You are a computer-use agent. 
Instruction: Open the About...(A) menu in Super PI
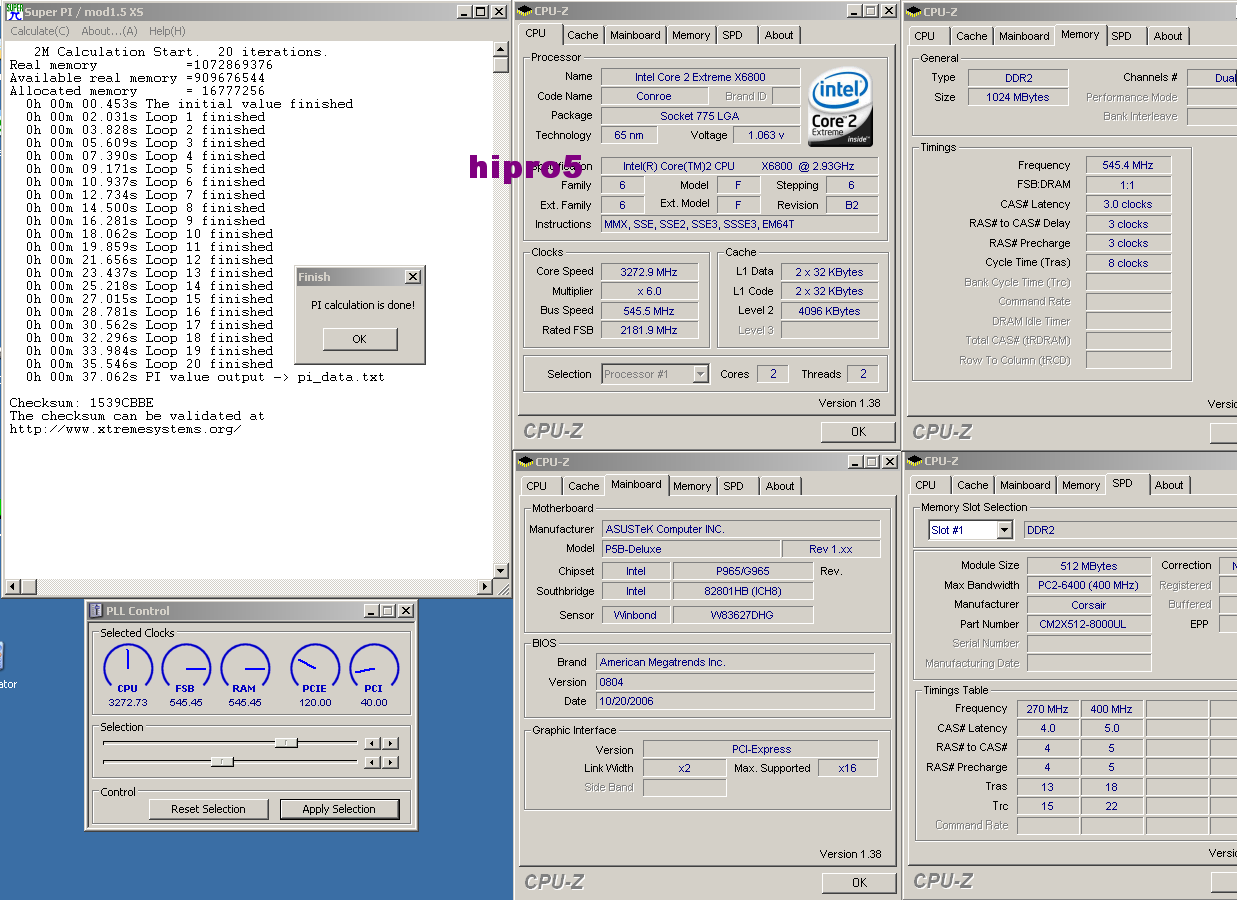pyautogui.click(x=110, y=31)
